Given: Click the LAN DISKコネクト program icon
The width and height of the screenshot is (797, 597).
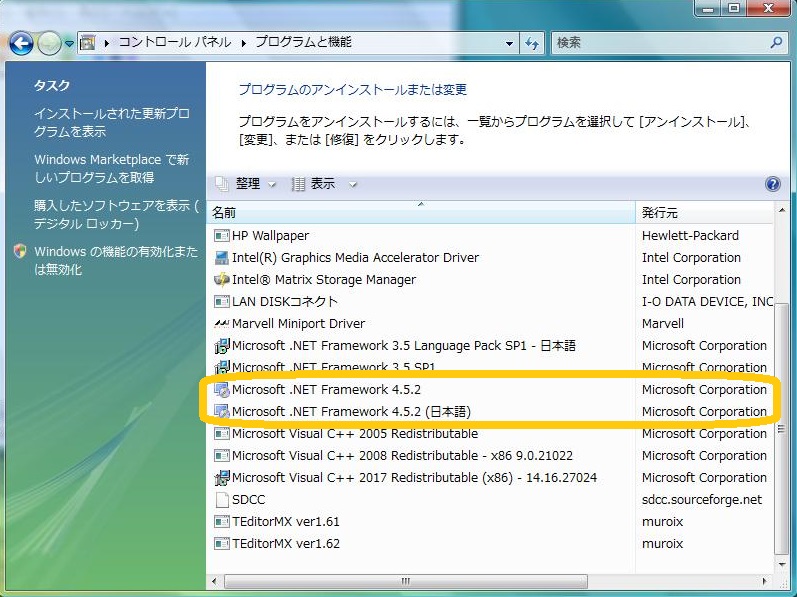Looking at the screenshot, I should (x=222, y=302).
